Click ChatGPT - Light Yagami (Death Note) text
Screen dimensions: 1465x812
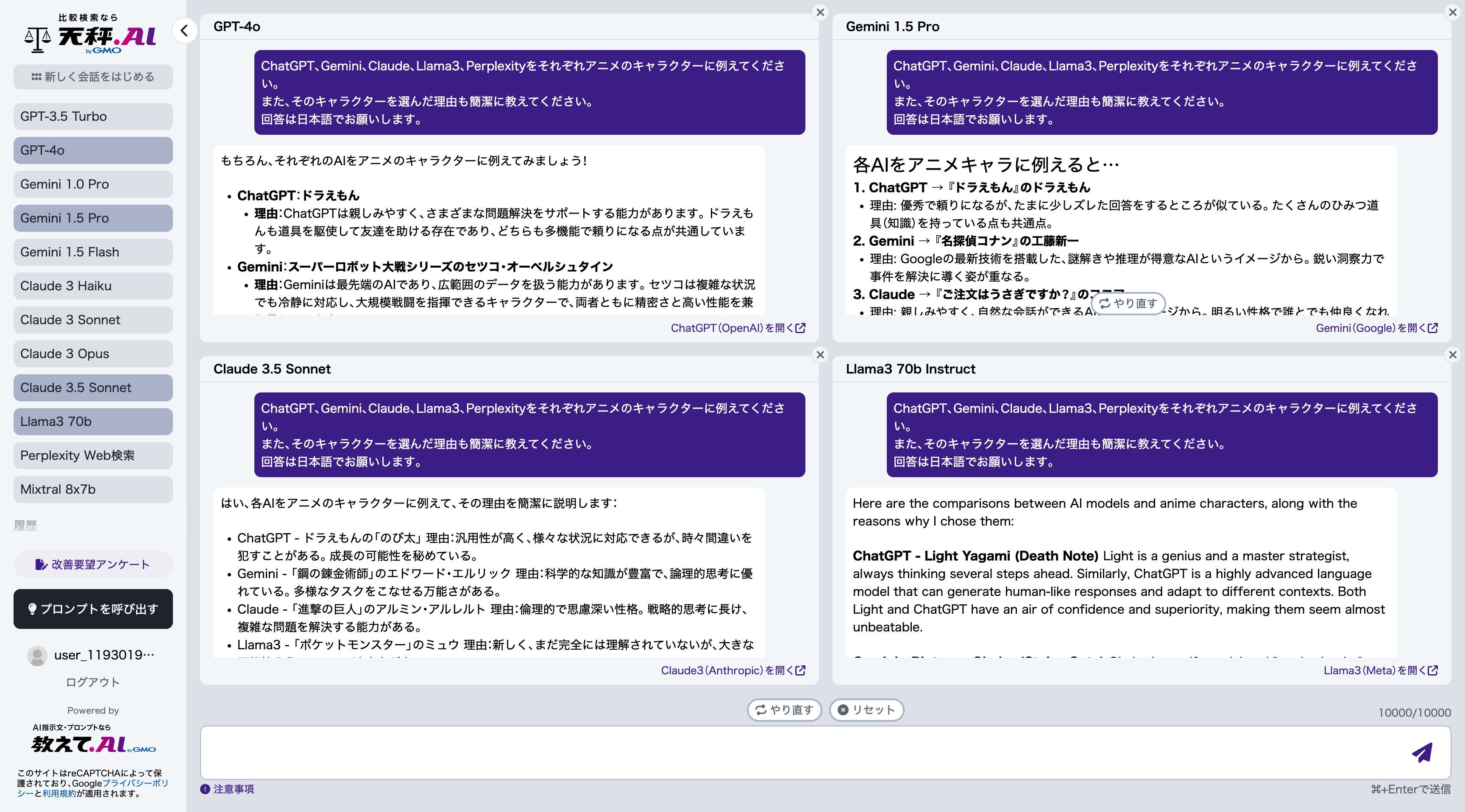(975, 556)
